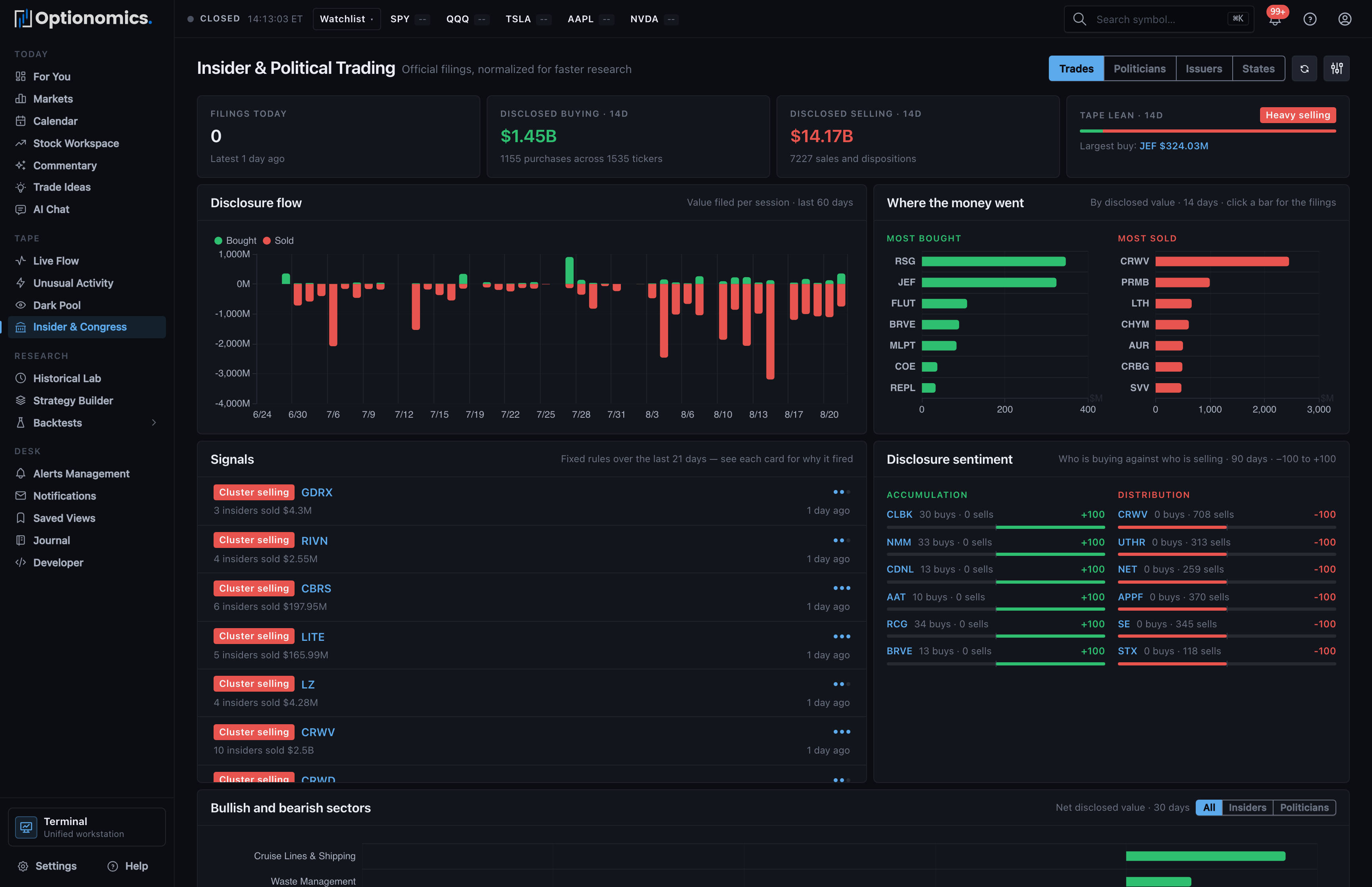Open notifications bell with 99+ badge

[1275, 19]
